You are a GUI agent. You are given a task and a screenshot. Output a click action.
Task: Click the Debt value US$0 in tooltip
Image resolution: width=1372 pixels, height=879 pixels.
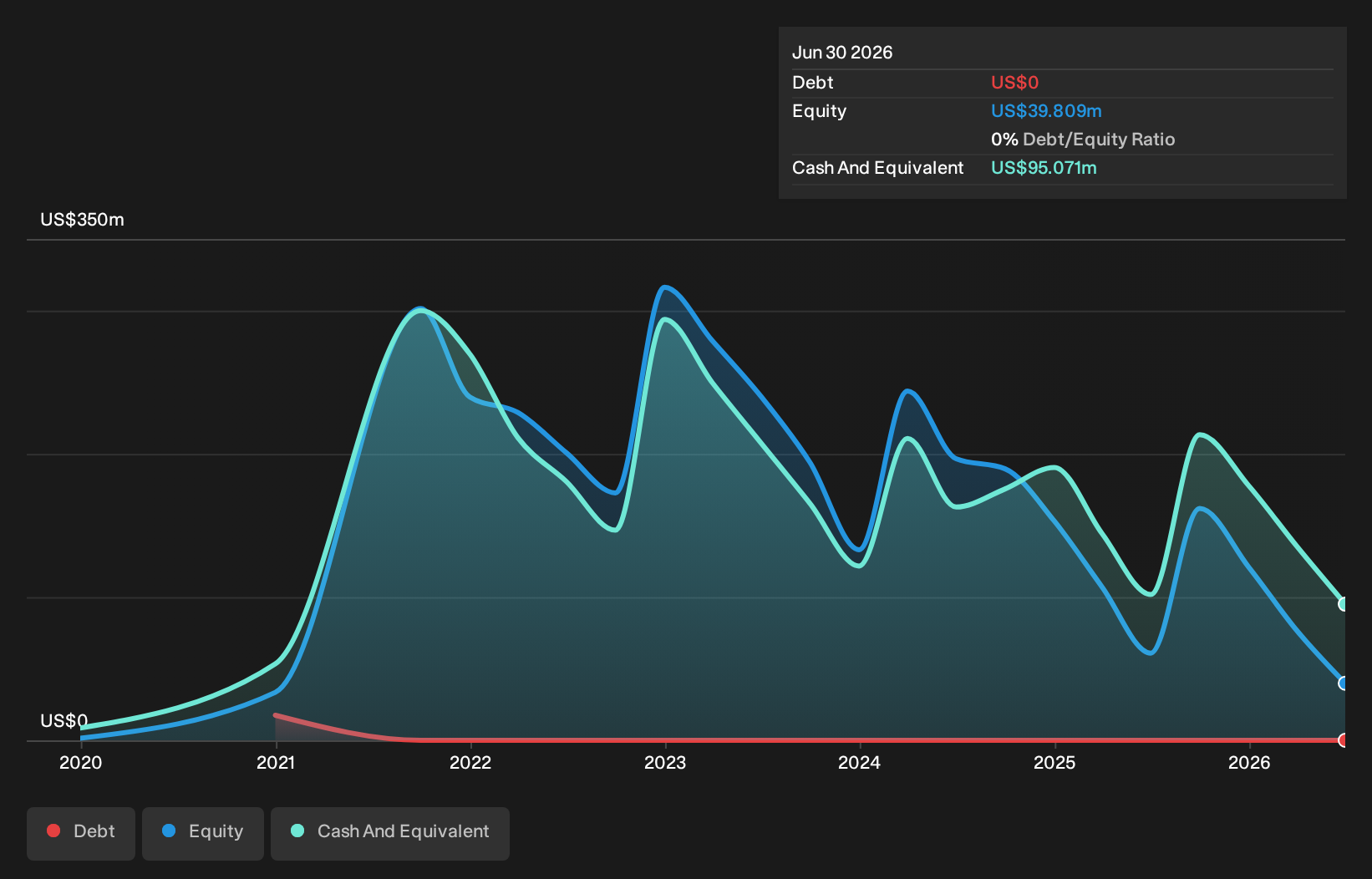(1015, 83)
